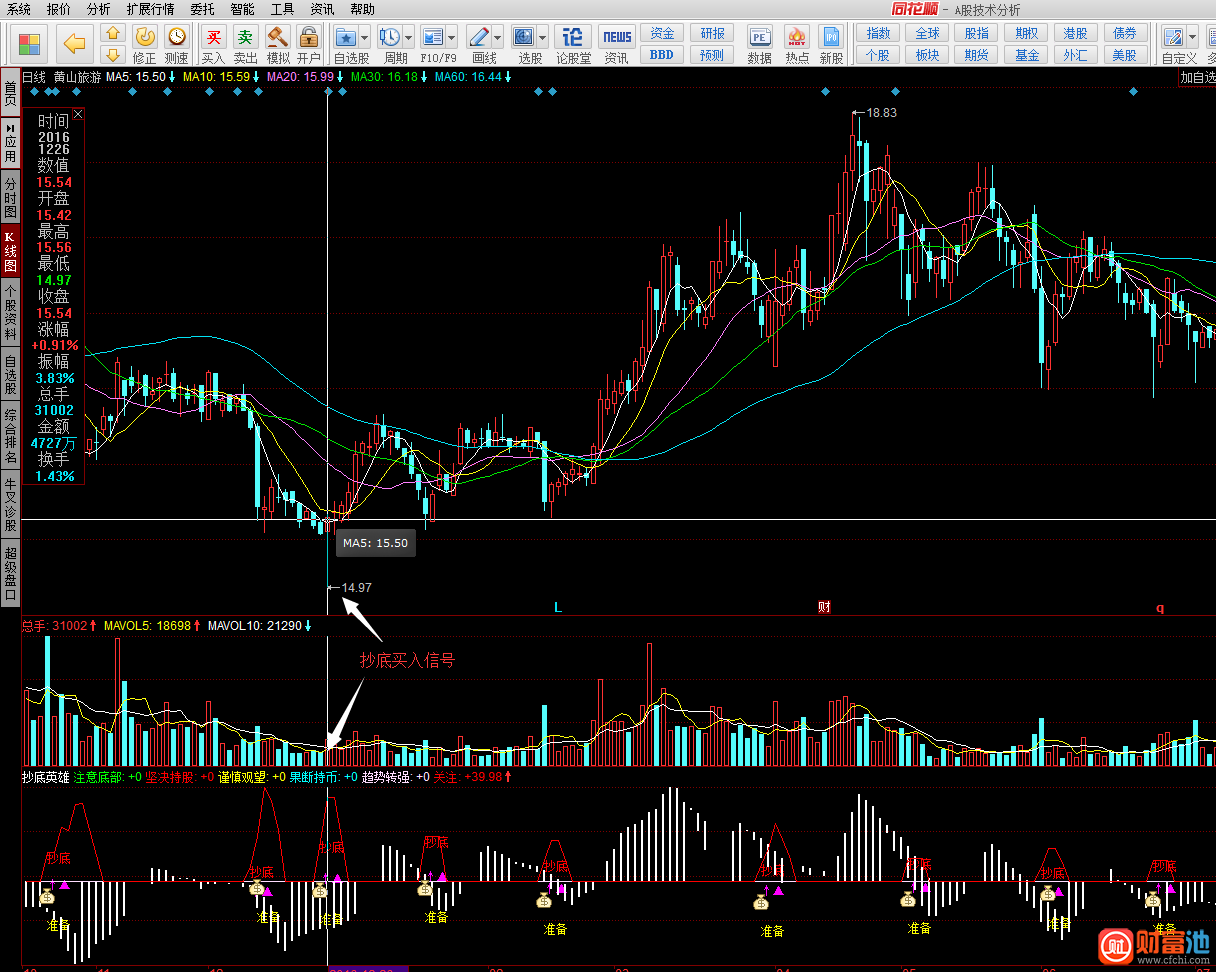Open the 帮助 menu
Screen dimensions: 1216x972
[x=363, y=9]
